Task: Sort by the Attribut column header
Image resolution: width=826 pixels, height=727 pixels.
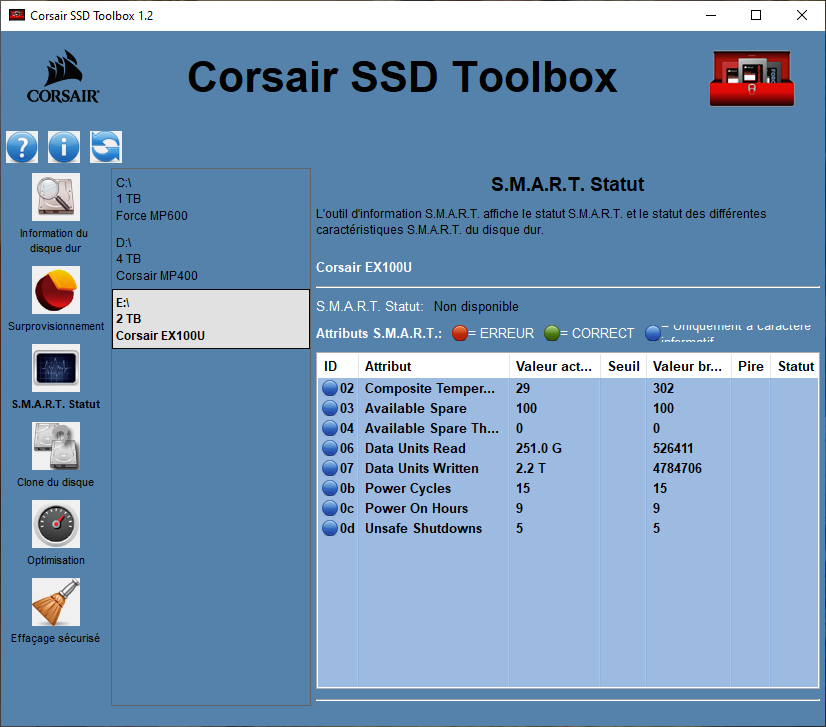Action: [434, 366]
